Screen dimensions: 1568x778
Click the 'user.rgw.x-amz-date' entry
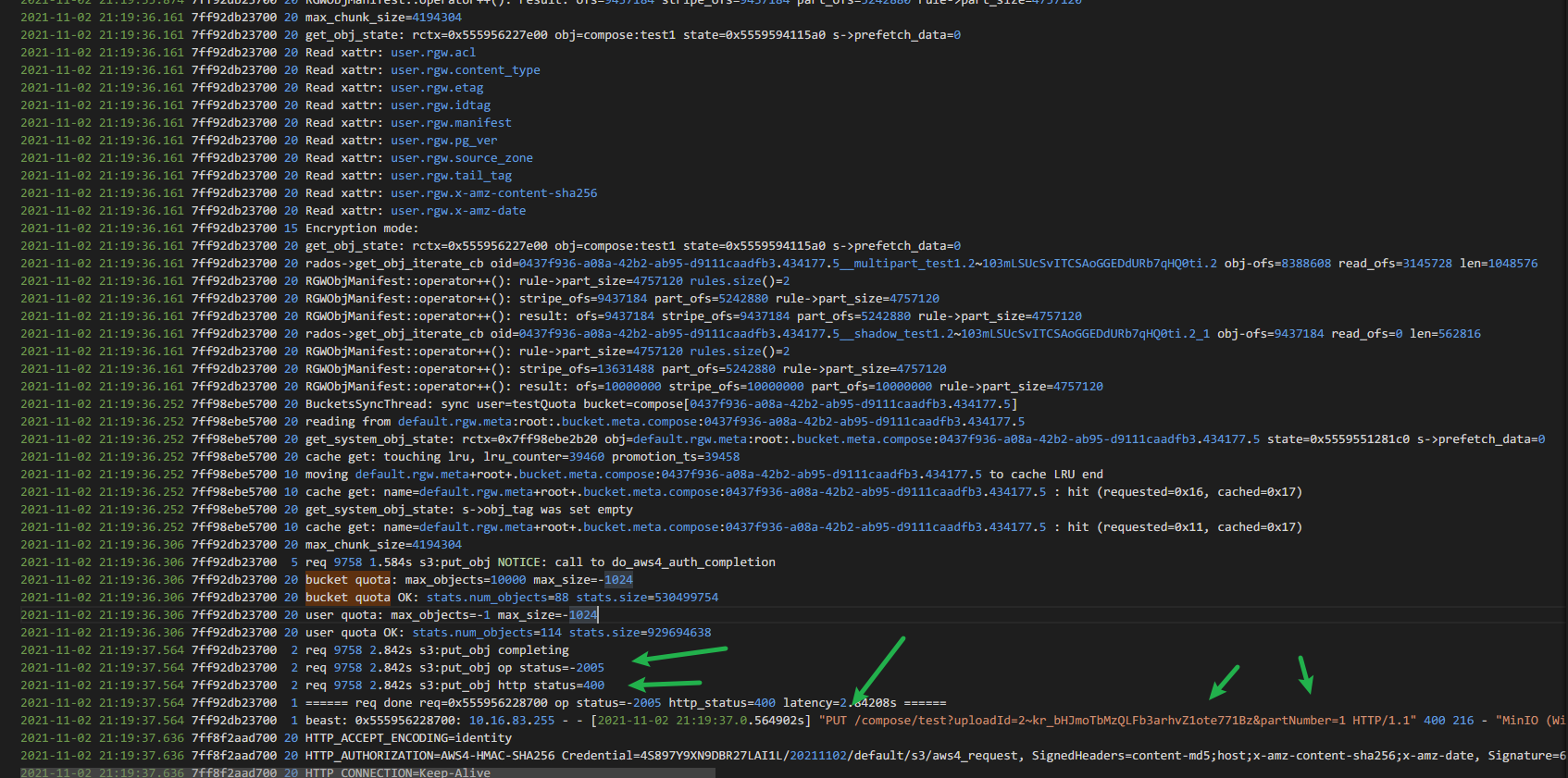458,211
